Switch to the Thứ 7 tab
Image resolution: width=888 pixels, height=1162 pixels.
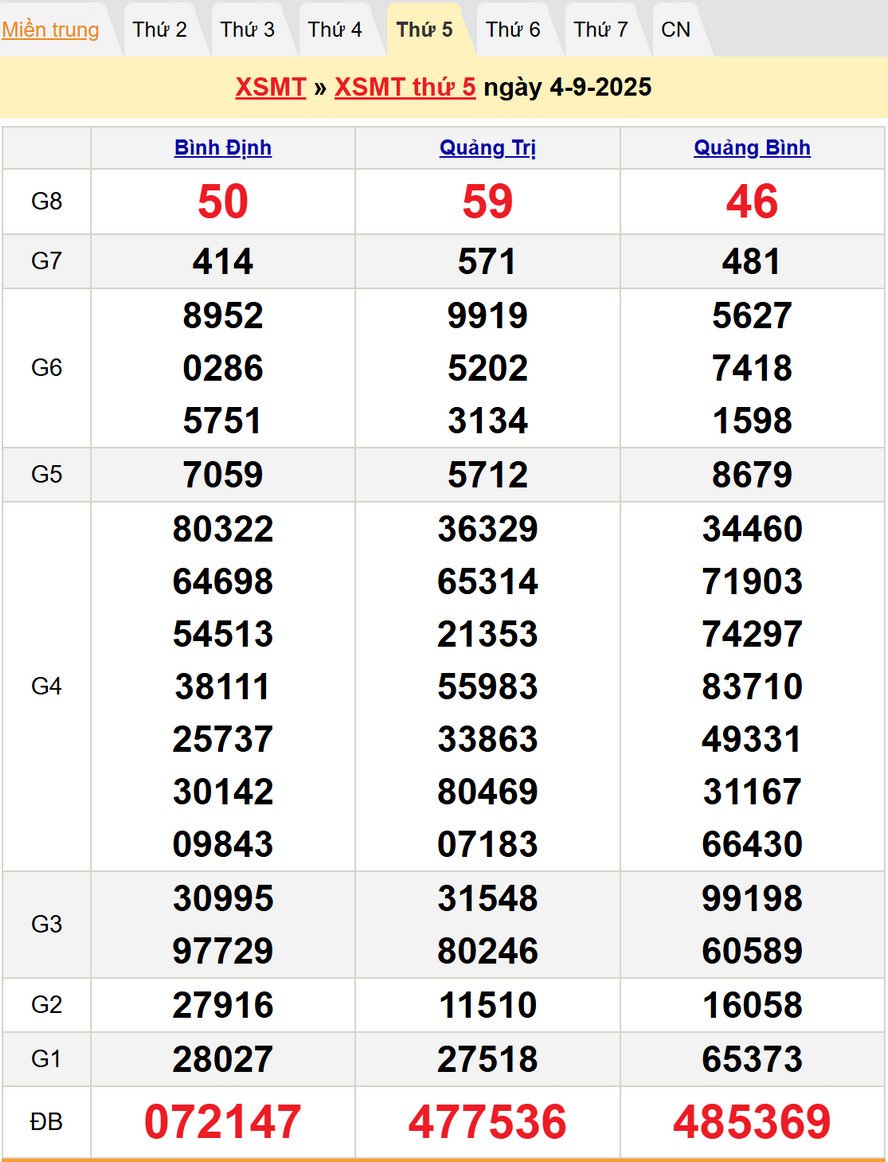coord(601,30)
